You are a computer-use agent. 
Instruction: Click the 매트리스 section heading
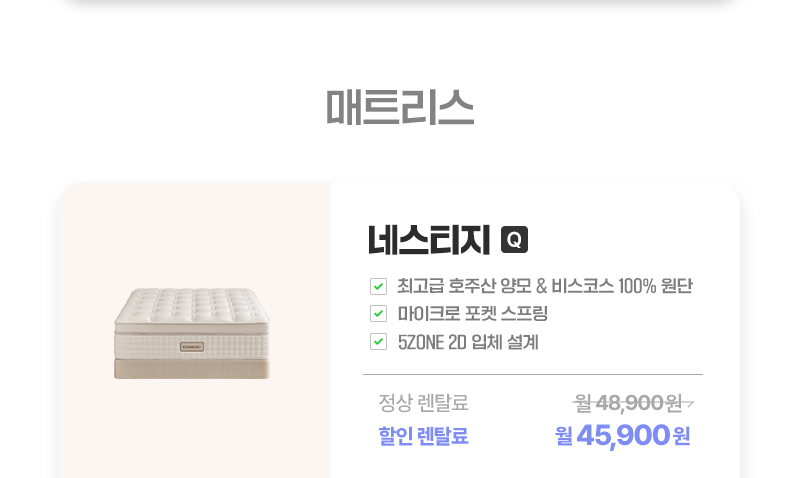pyautogui.click(x=400, y=108)
